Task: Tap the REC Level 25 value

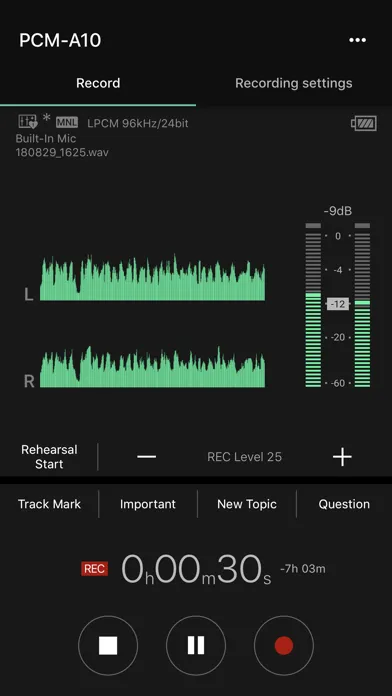Action: pyautogui.click(x=245, y=457)
